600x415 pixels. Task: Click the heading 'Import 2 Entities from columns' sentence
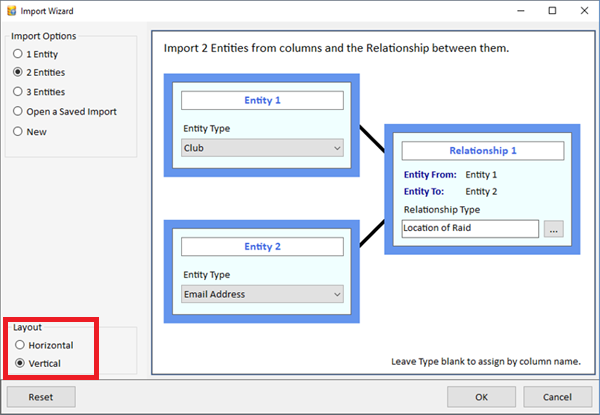coord(336,48)
